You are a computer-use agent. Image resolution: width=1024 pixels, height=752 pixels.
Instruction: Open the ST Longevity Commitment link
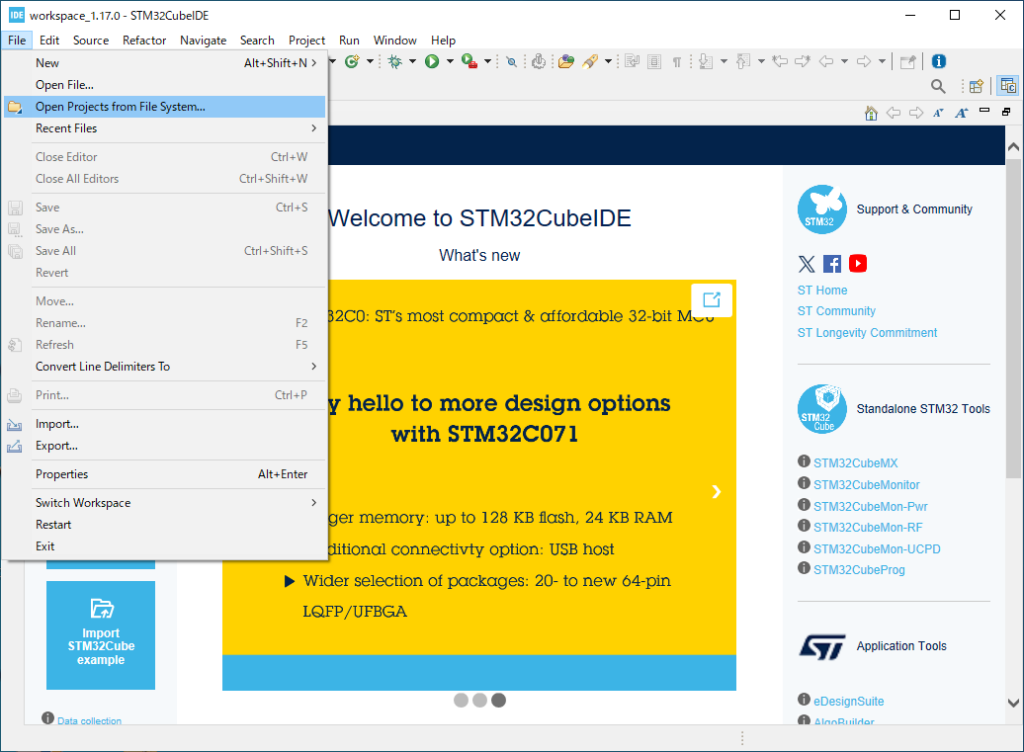(867, 333)
